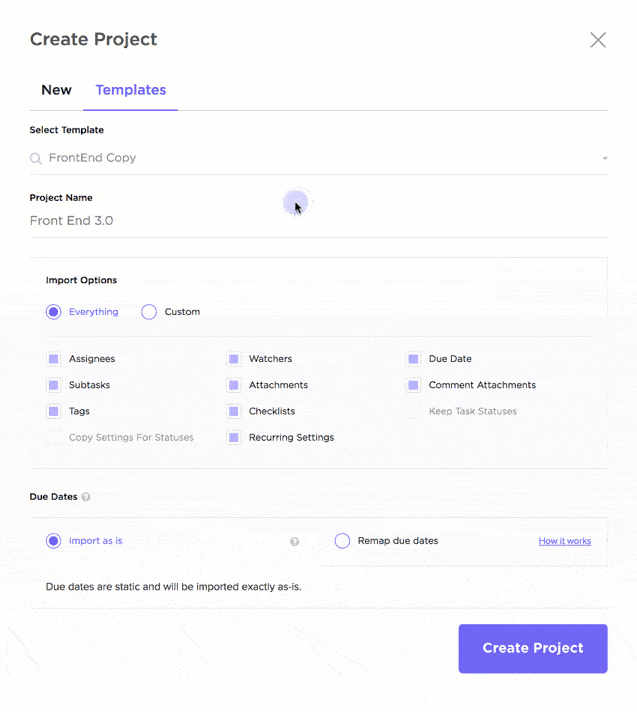Click the Create Project button
The width and height of the screenshot is (637, 712).
(x=532, y=648)
